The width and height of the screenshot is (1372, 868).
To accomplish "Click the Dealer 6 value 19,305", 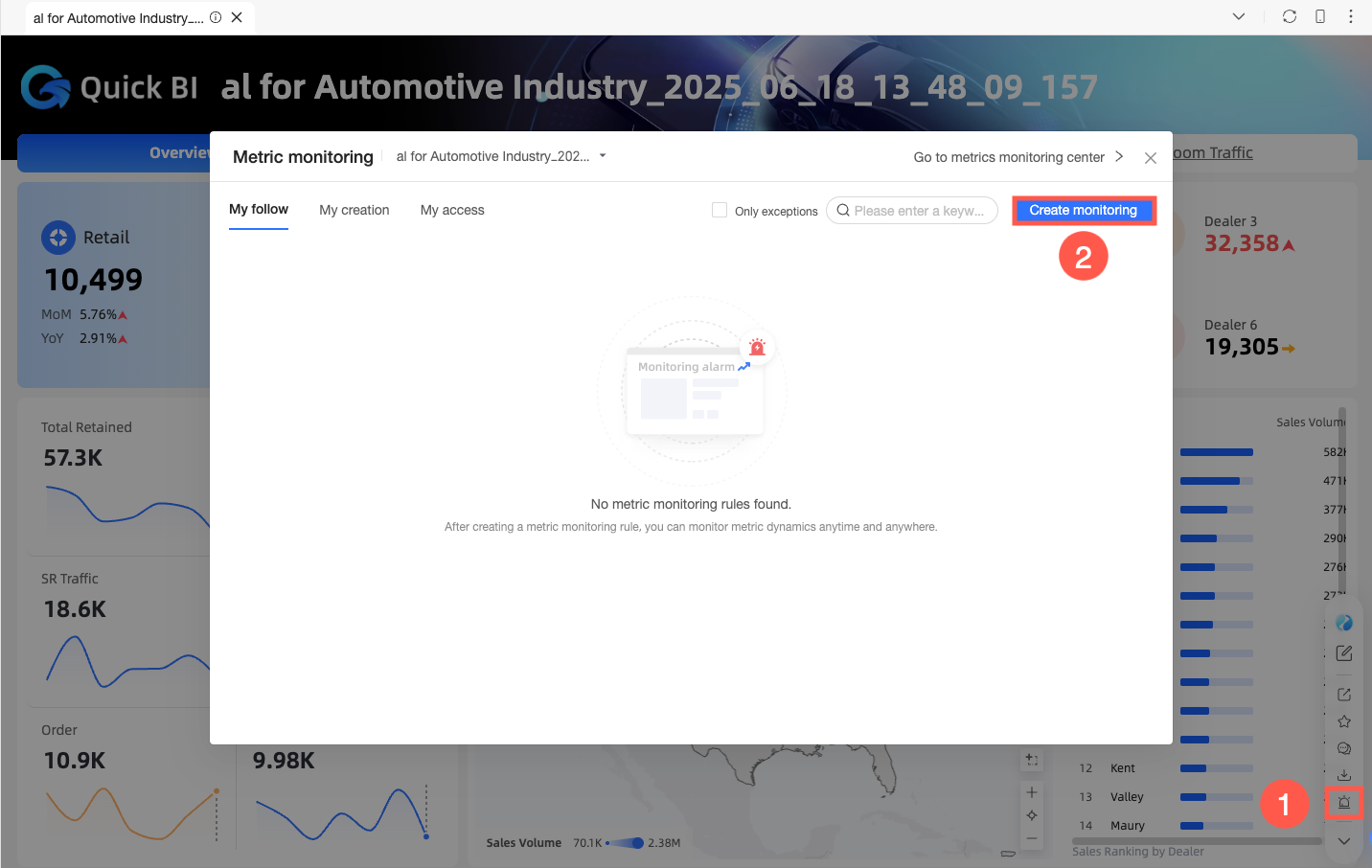I will [x=1242, y=347].
